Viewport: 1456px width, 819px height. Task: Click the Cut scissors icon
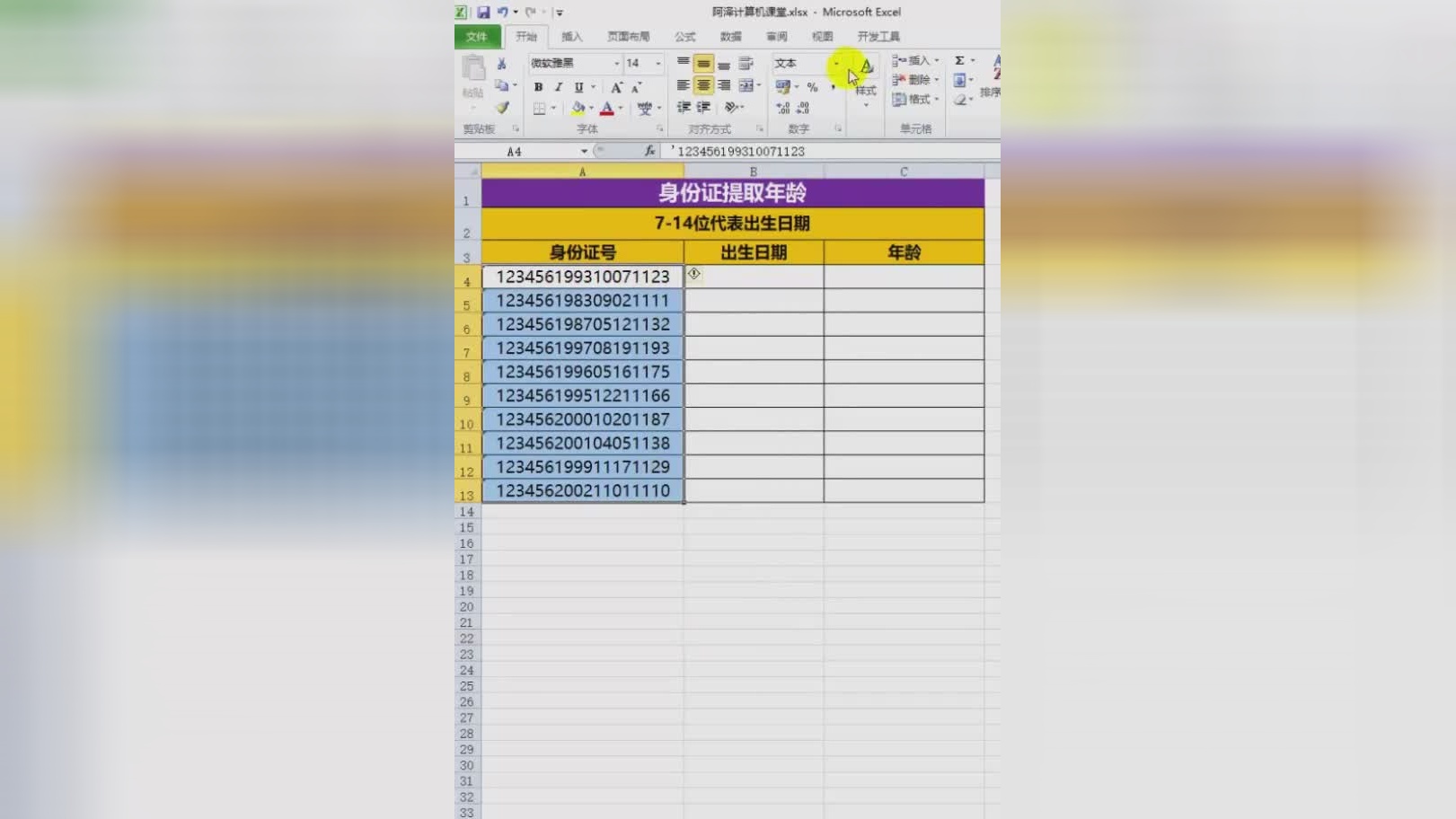tap(502, 64)
